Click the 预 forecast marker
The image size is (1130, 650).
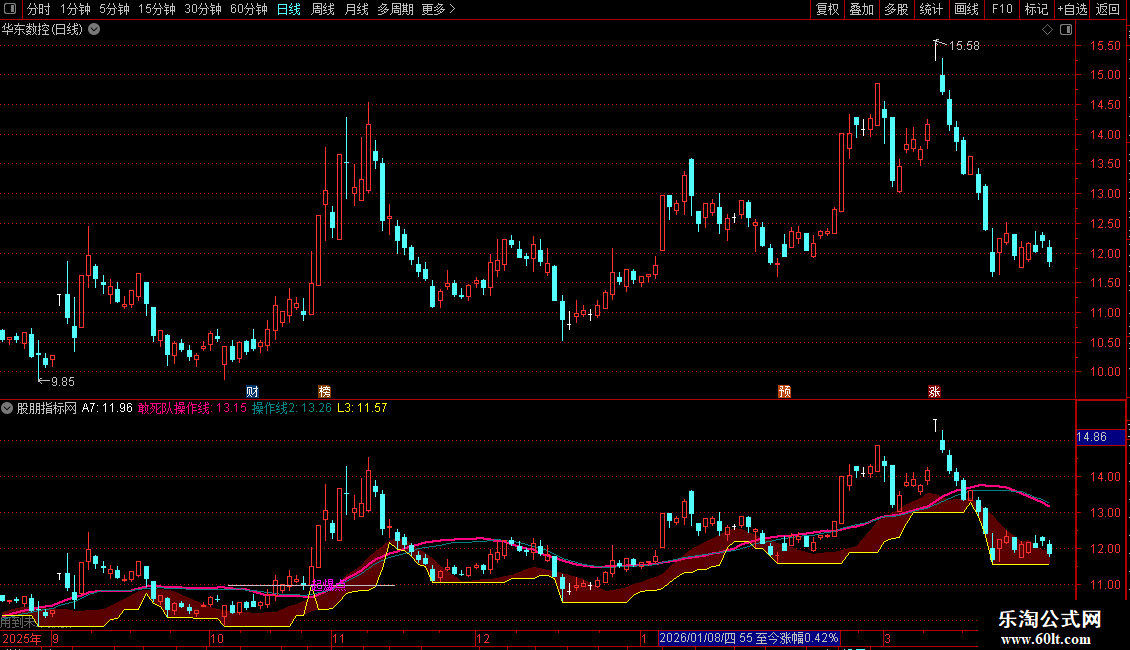(x=784, y=391)
